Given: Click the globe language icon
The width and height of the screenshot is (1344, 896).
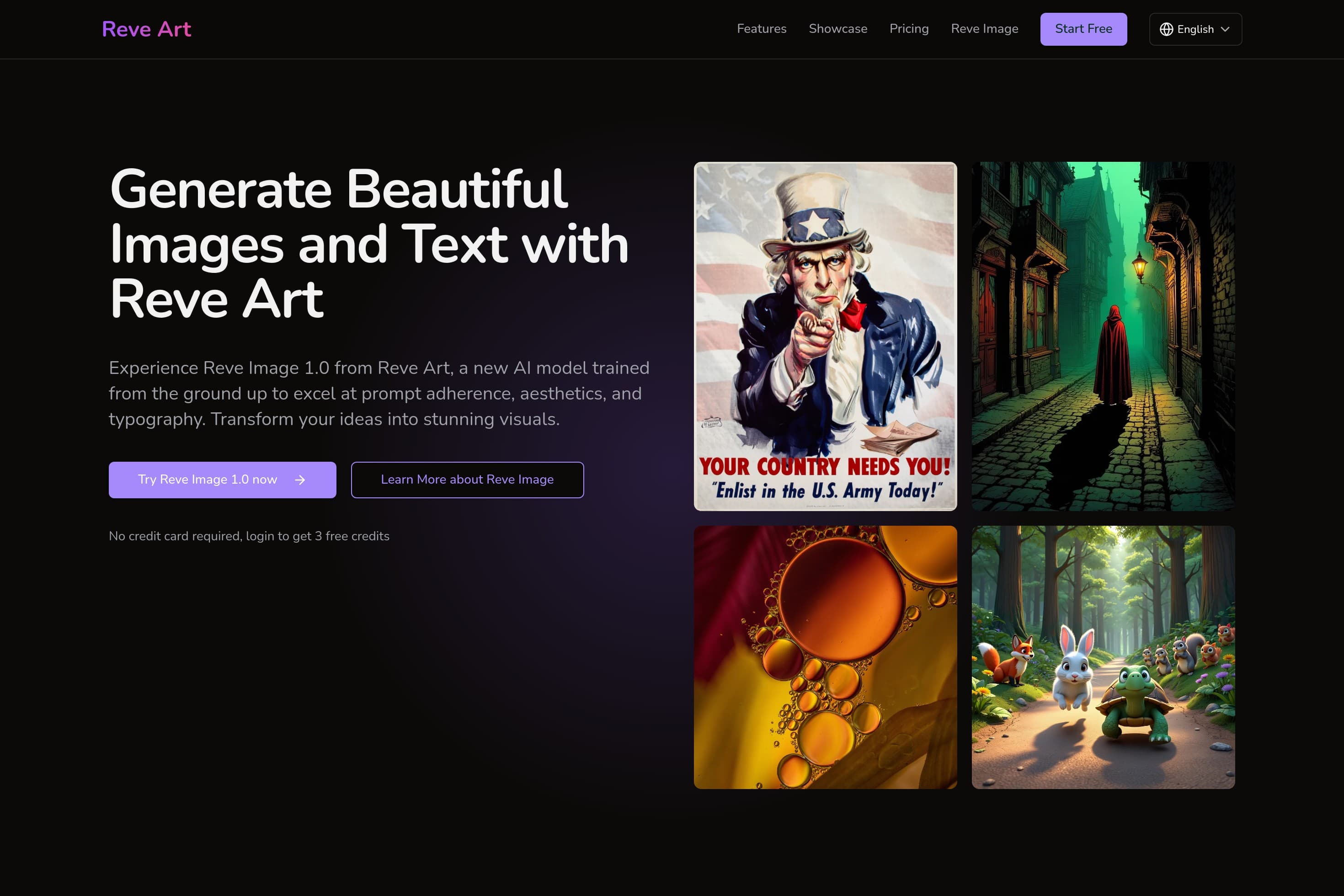Looking at the screenshot, I should coord(1166,29).
